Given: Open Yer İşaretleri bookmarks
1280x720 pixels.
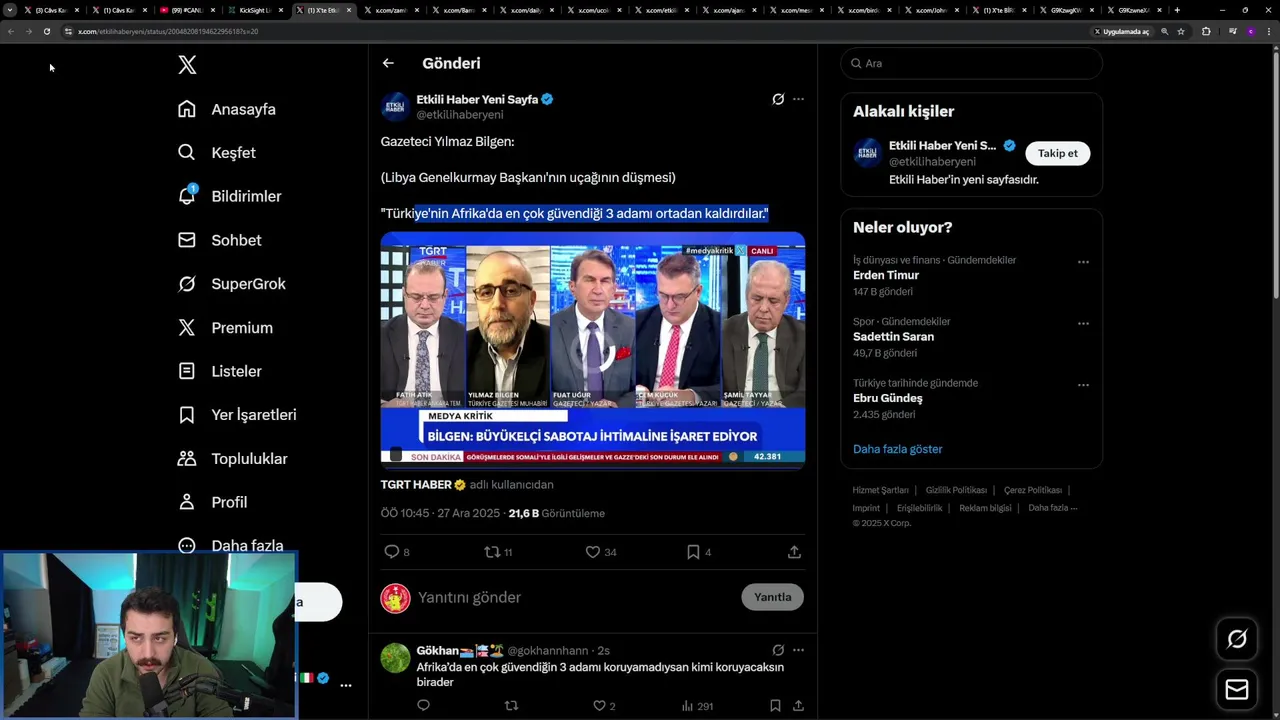Looking at the screenshot, I should pyautogui.click(x=237, y=415).
